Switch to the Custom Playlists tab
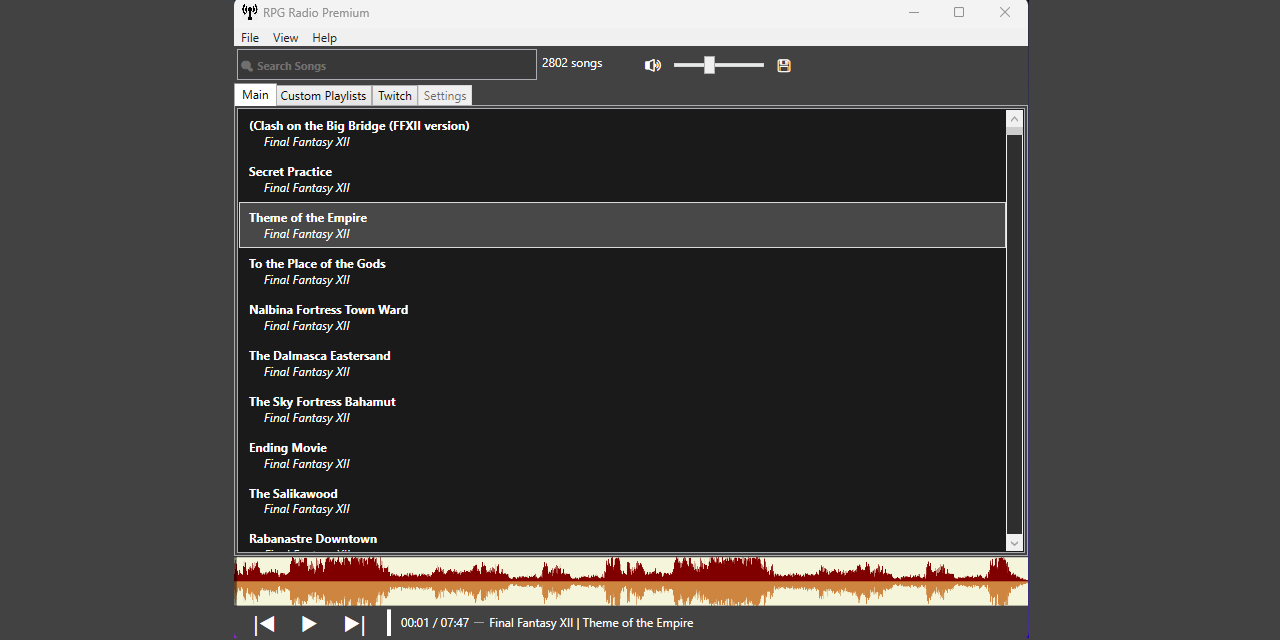1280x640 pixels. coord(323,95)
